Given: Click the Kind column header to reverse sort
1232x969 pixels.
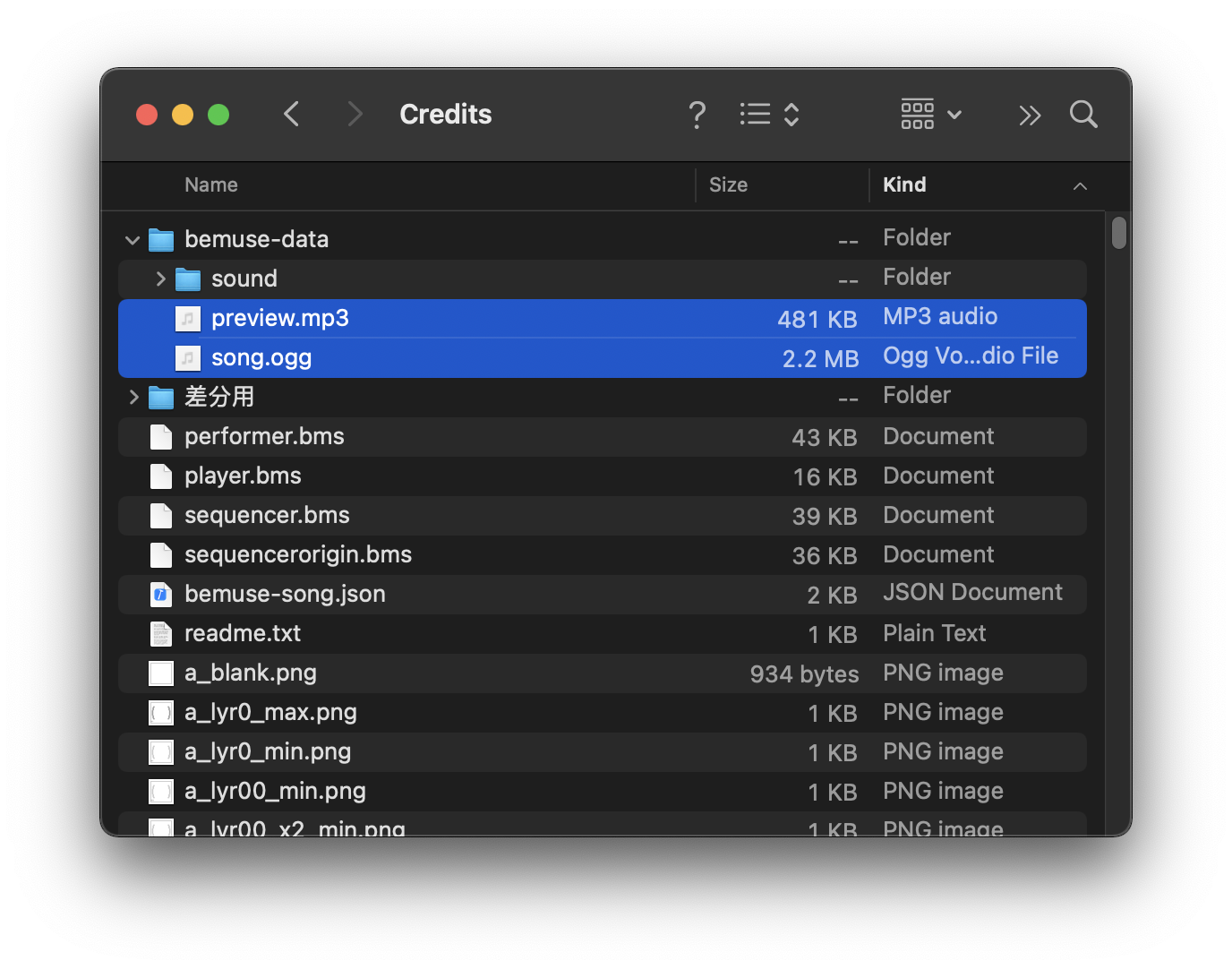Looking at the screenshot, I should tap(904, 184).
